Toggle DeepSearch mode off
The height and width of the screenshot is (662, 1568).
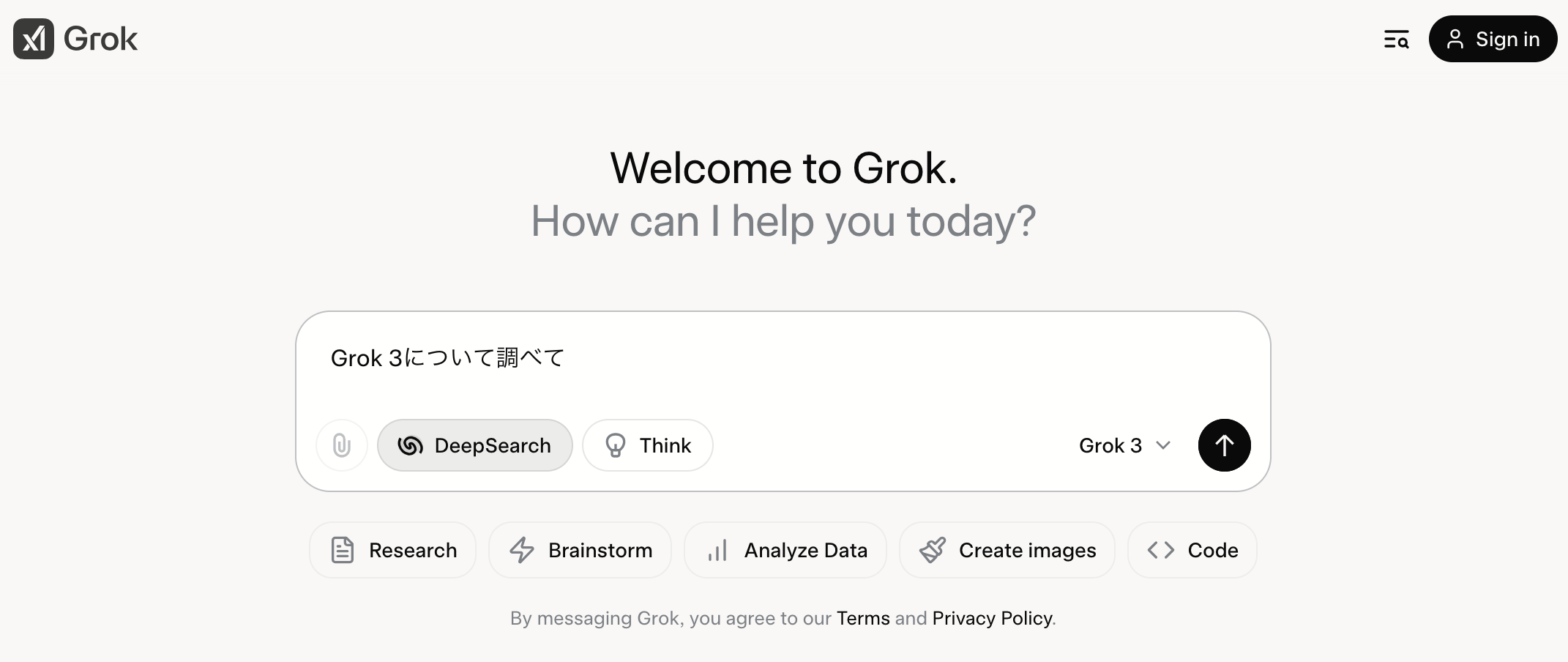(x=474, y=445)
